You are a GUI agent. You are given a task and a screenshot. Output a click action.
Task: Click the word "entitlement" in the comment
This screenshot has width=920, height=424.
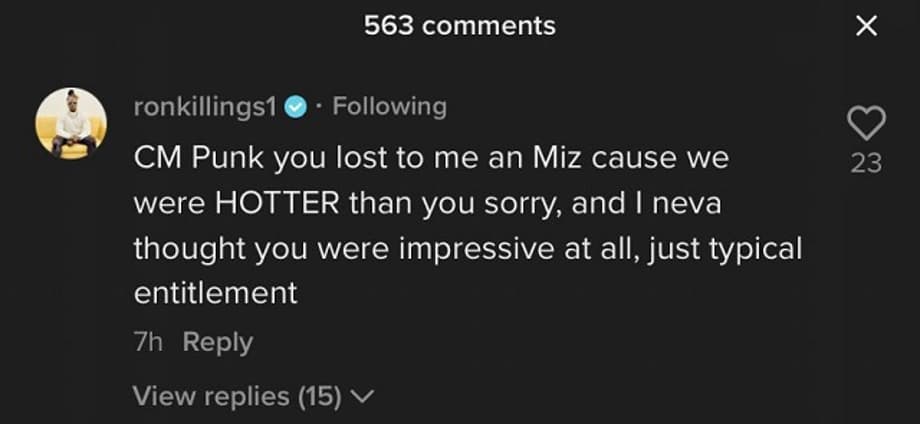(216, 294)
